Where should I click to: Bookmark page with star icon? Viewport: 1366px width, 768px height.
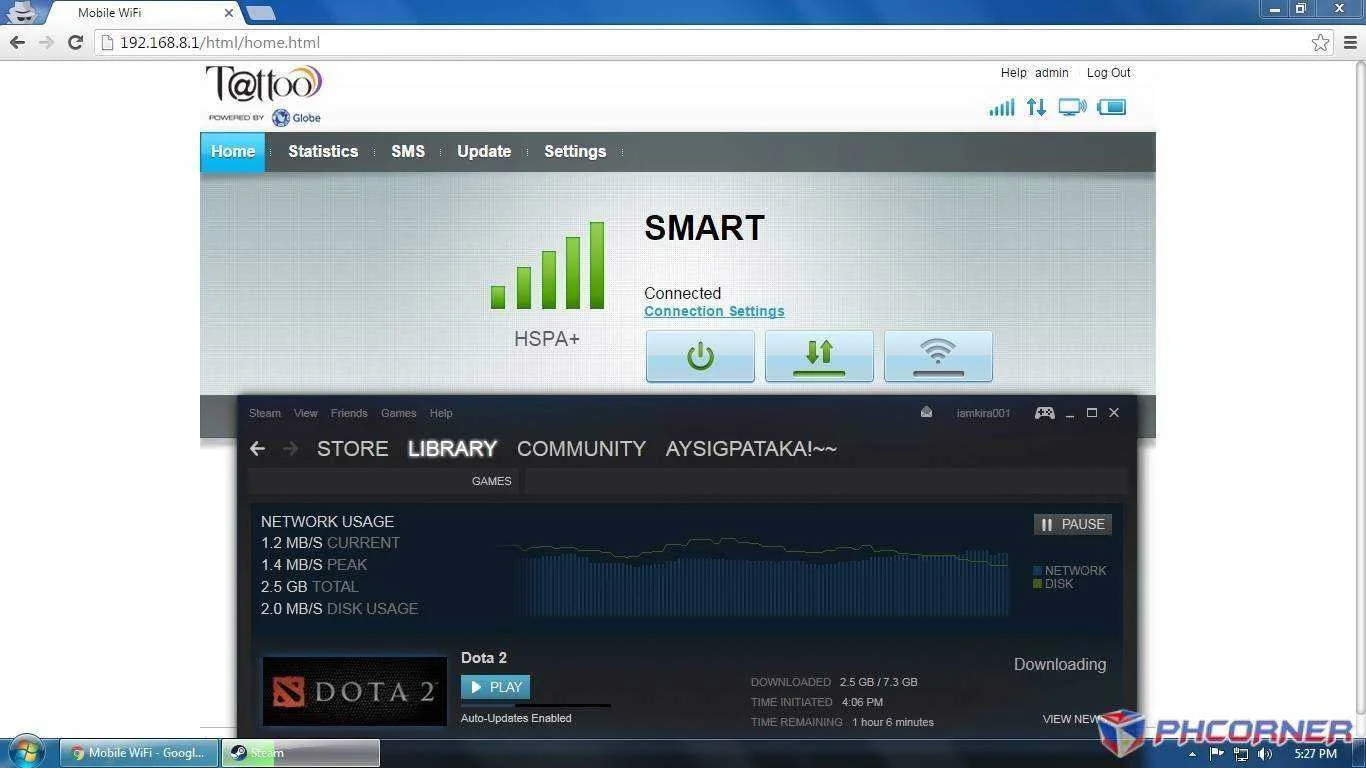[x=1320, y=42]
